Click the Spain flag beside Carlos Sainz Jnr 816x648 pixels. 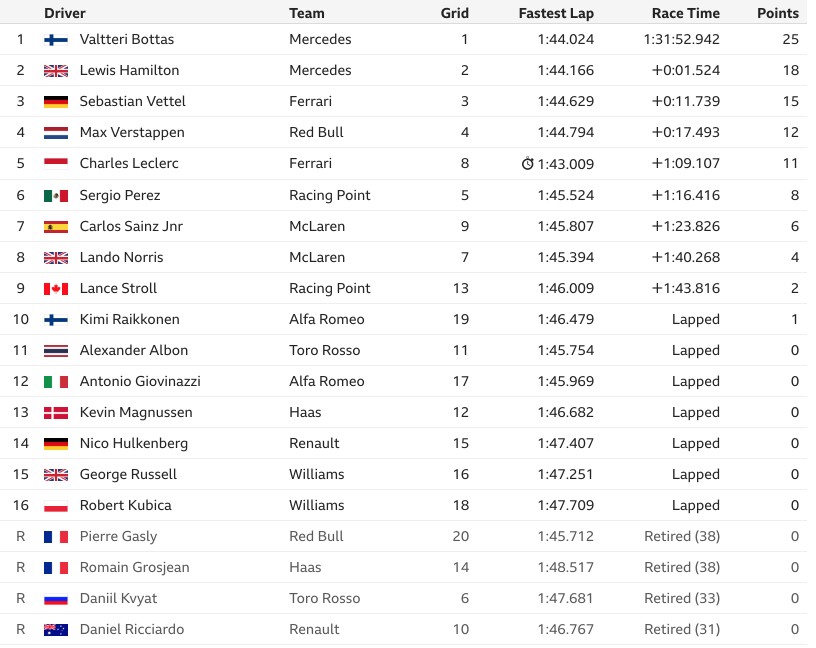(56, 226)
